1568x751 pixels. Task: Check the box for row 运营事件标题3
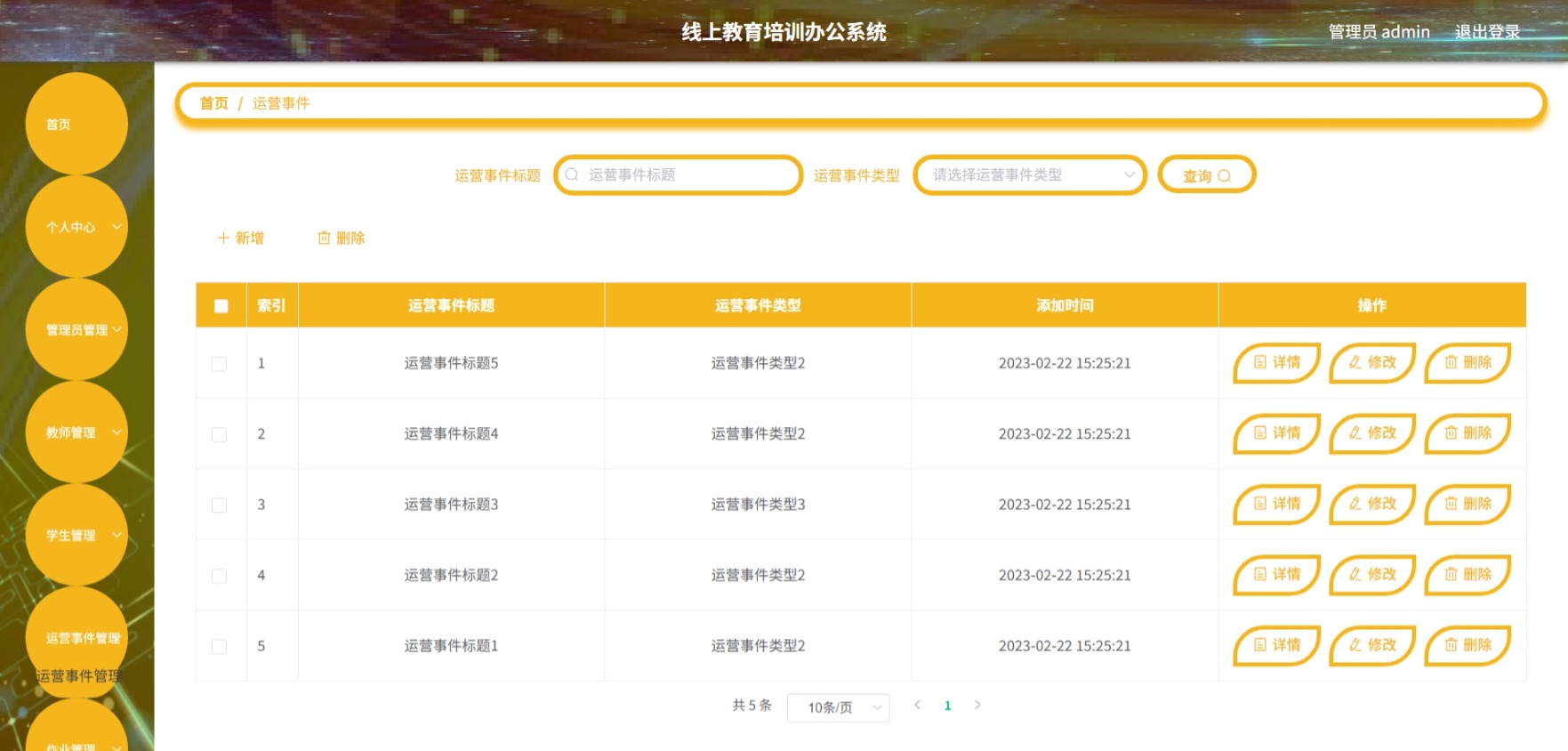click(x=219, y=505)
